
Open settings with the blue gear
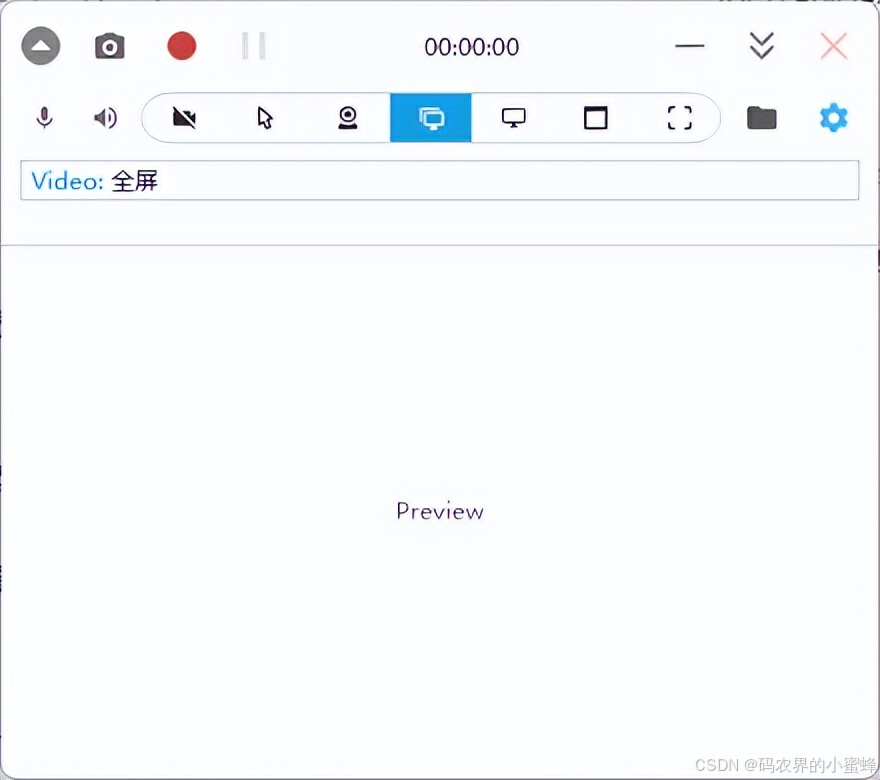(x=833, y=118)
